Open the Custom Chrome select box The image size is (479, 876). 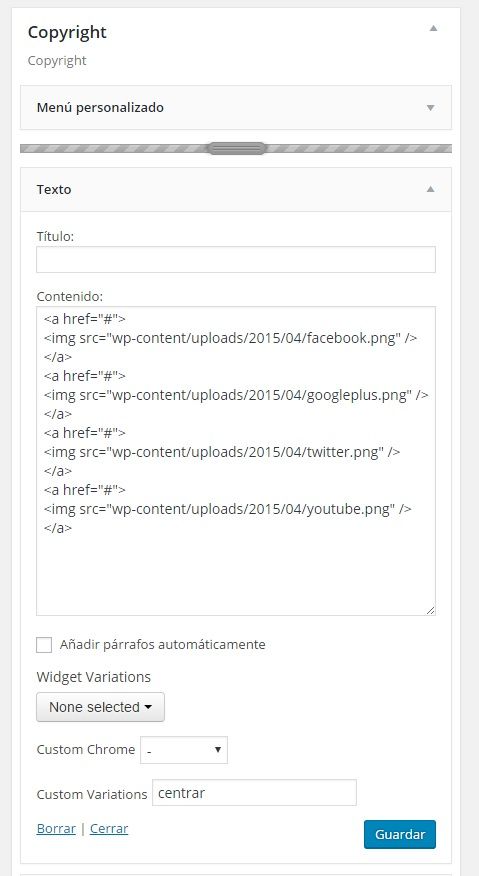[x=184, y=750]
